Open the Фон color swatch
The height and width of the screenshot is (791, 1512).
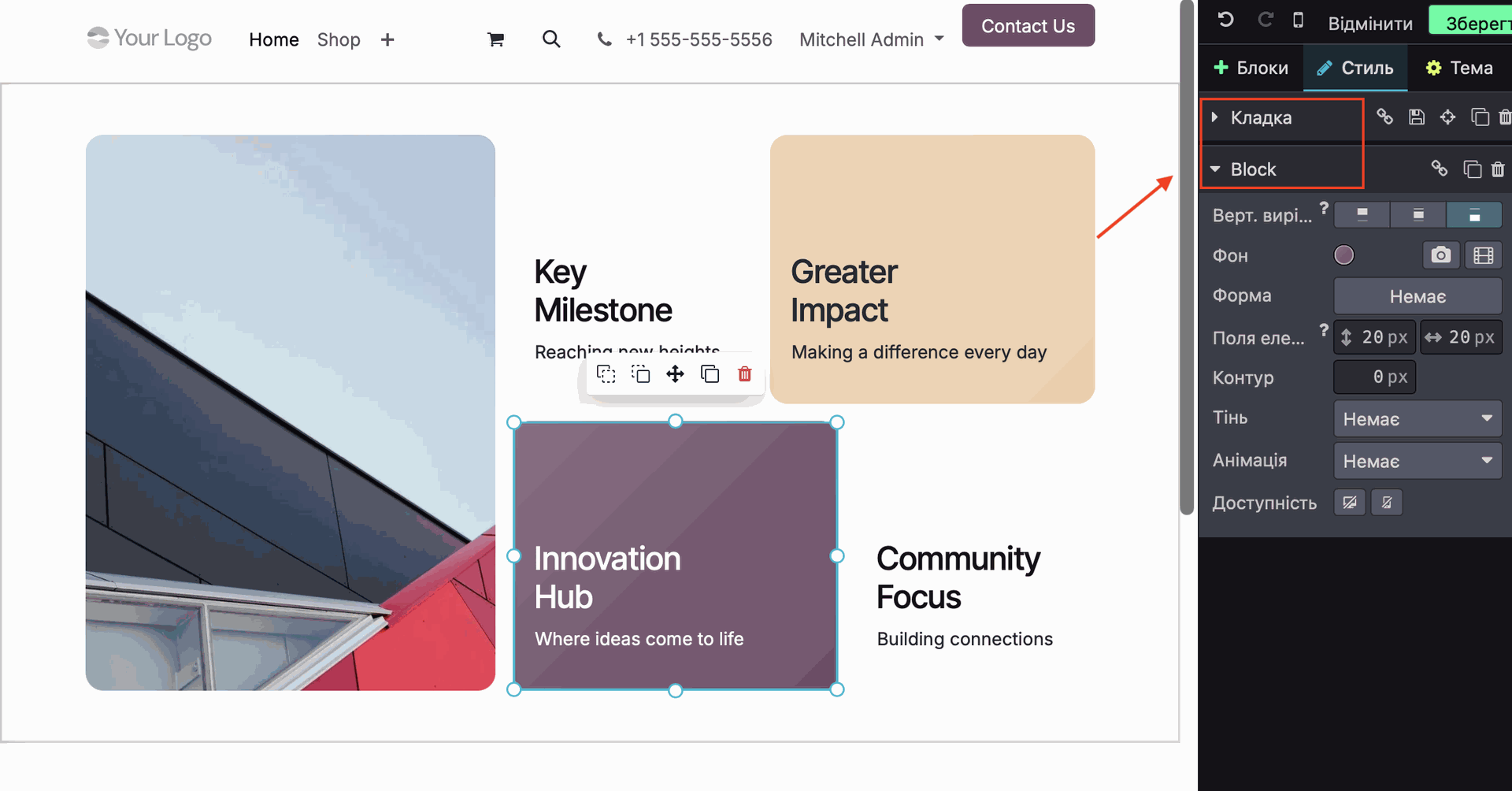1343,255
